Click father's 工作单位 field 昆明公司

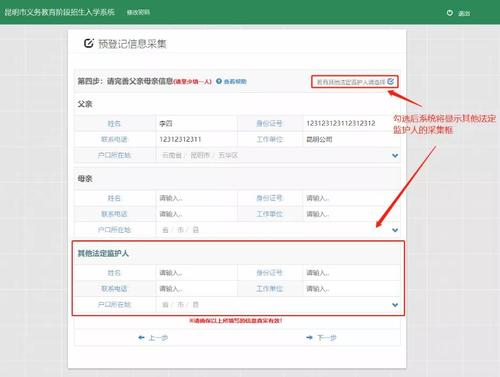pyautogui.click(x=352, y=139)
